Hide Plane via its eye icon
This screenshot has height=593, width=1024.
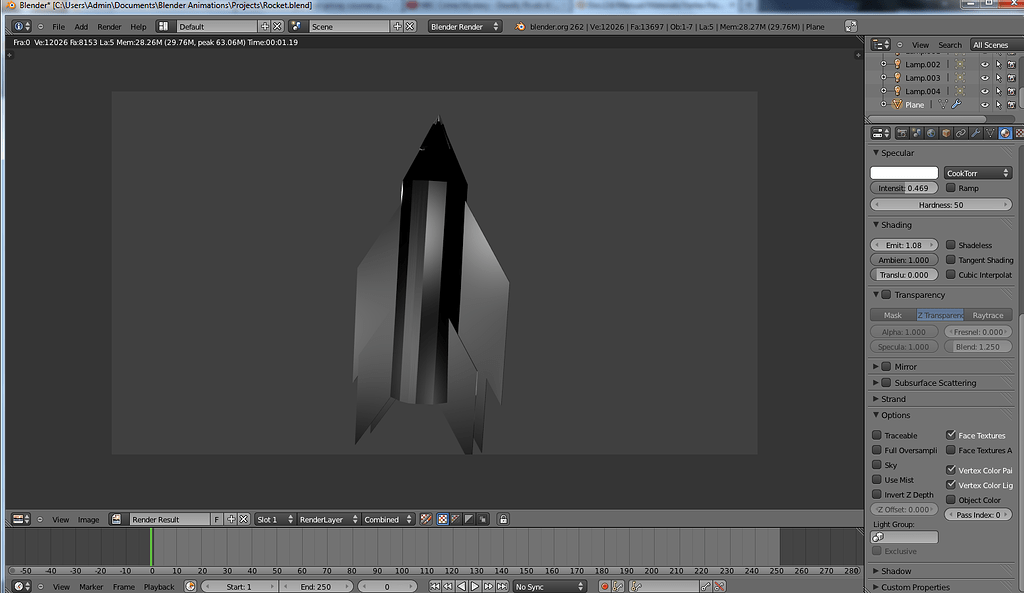coord(985,104)
